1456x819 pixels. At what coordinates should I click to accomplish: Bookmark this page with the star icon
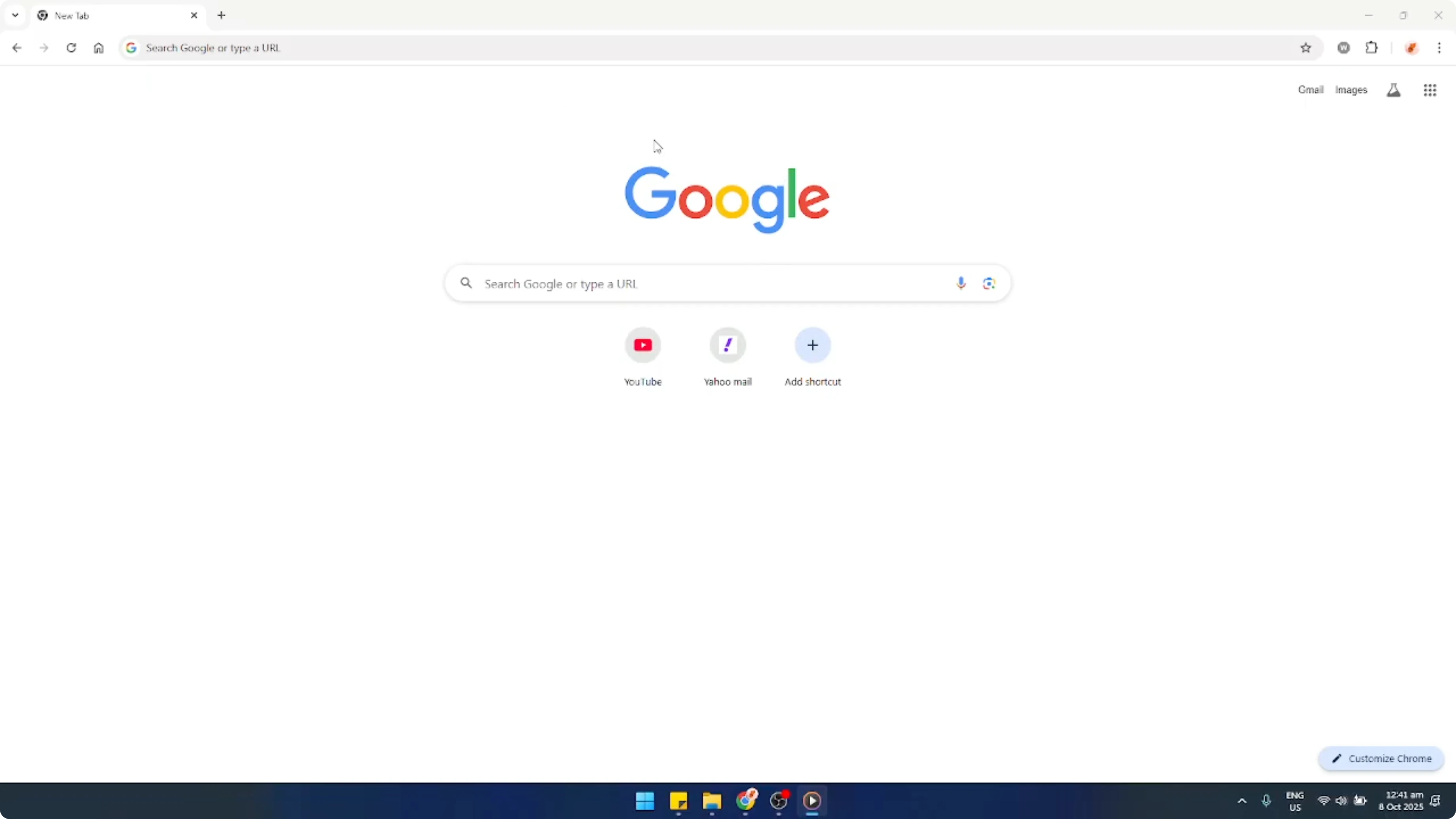[x=1306, y=48]
